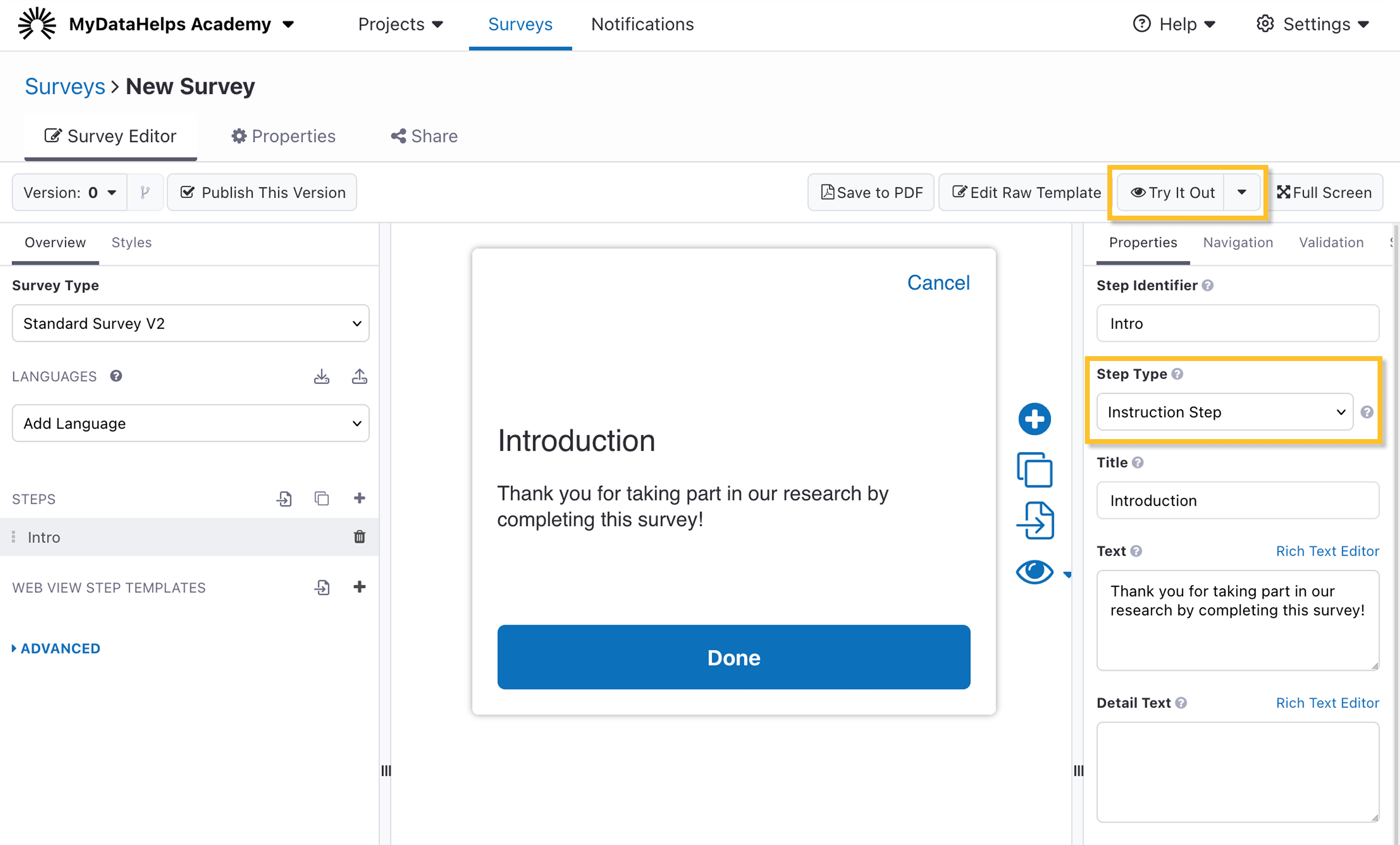The width and height of the screenshot is (1400, 845).
Task: Open the Navigation tab
Action: pyautogui.click(x=1238, y=242)
